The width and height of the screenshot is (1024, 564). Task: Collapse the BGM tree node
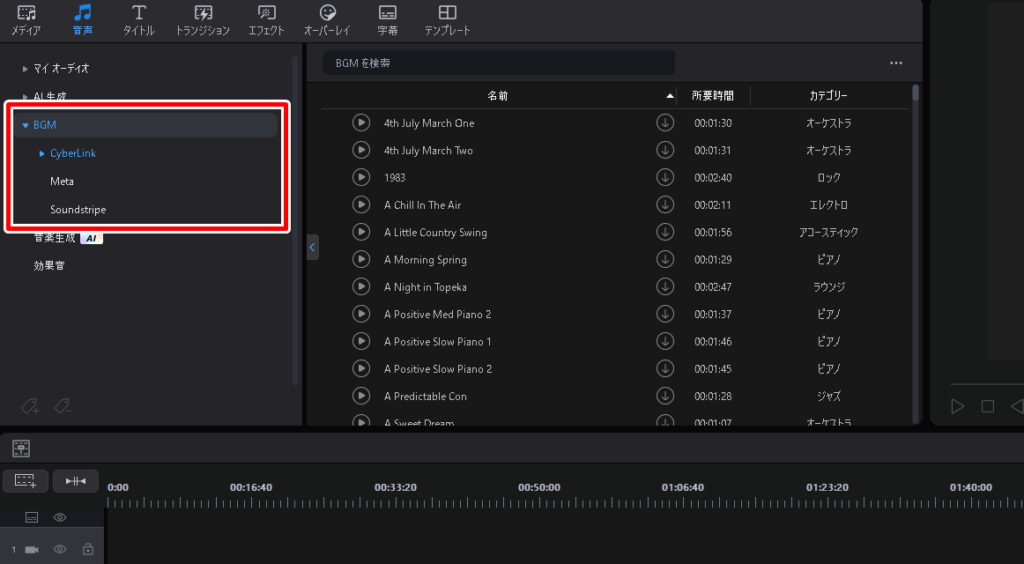pyautogui.click(x=26, y=125)
